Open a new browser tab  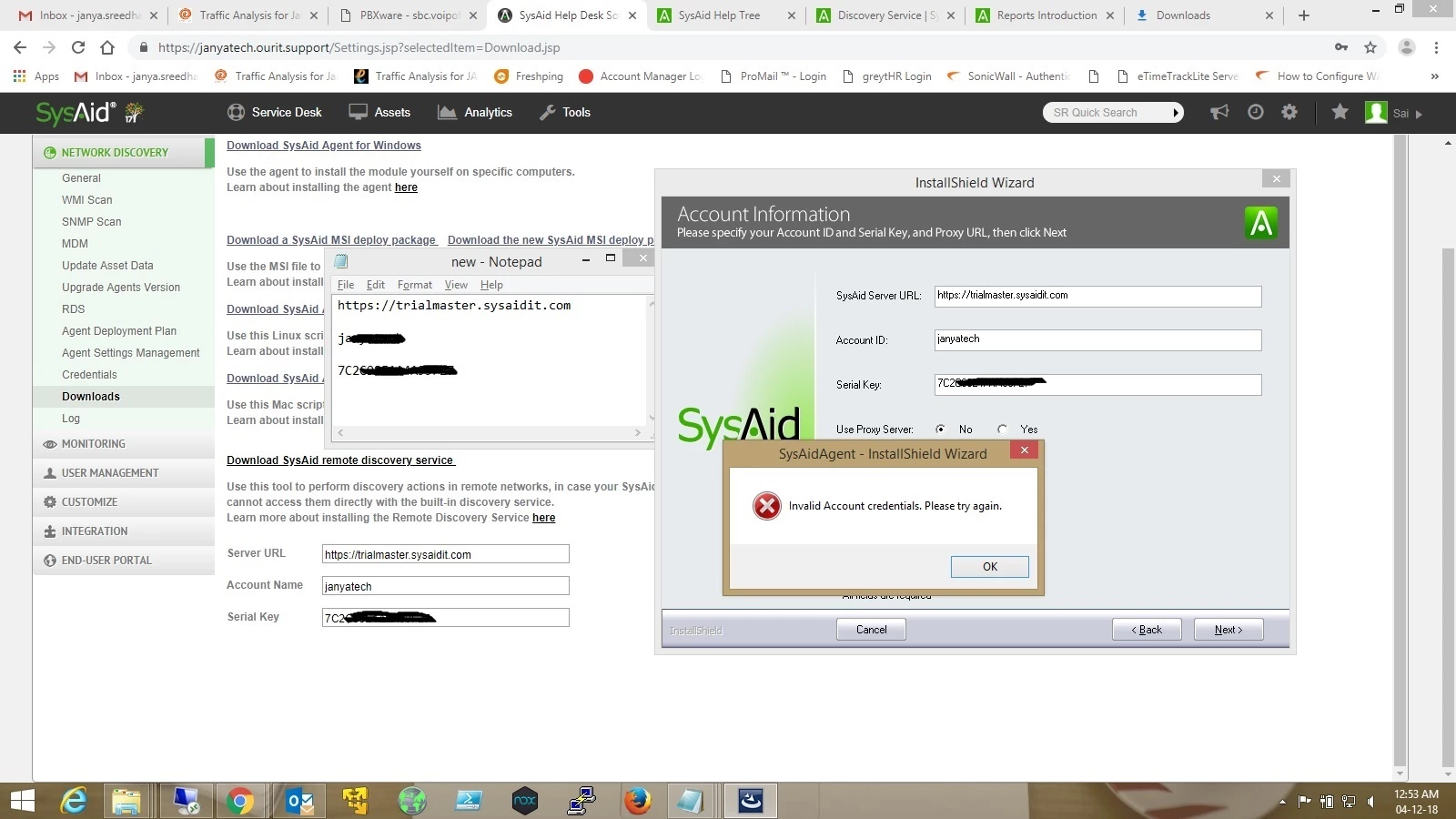[1304, 15]
